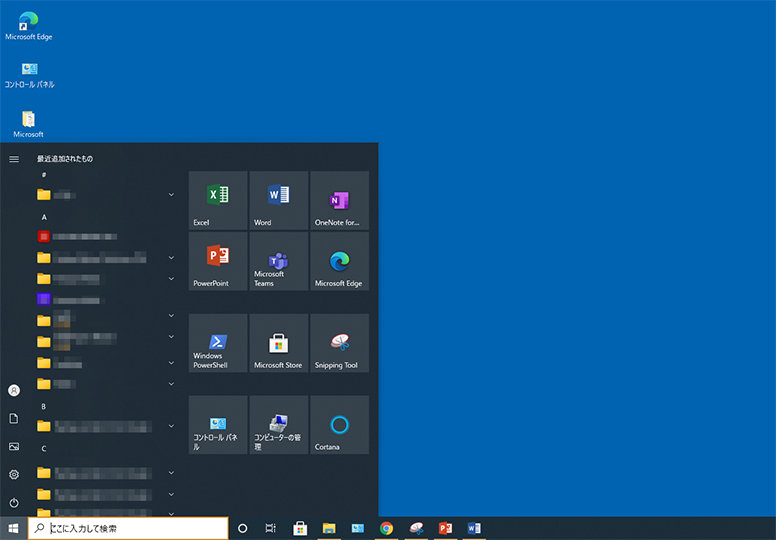Click the A letter heading in app list
Image resolution: width=776 pixels, height=540 pixels.
(x=44, y=217)
